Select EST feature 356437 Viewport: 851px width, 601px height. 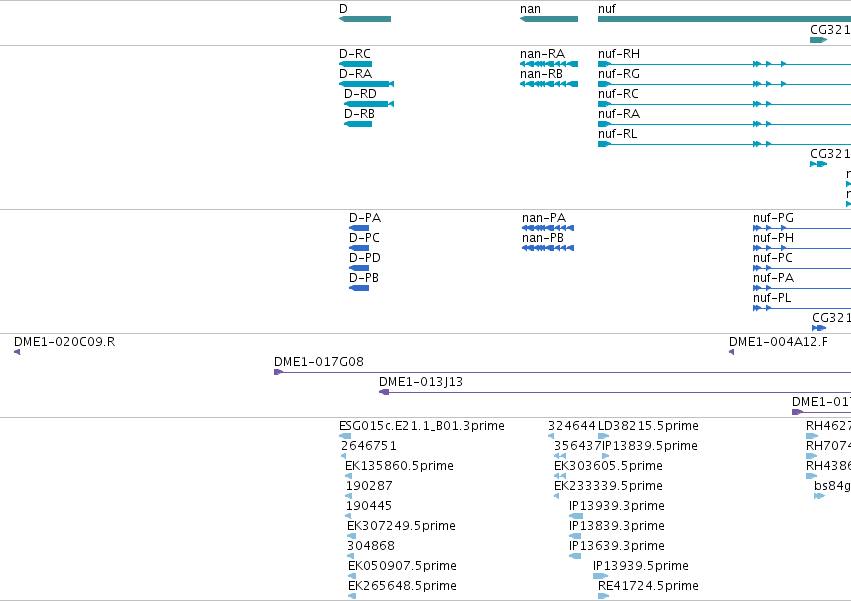point(560,456)
